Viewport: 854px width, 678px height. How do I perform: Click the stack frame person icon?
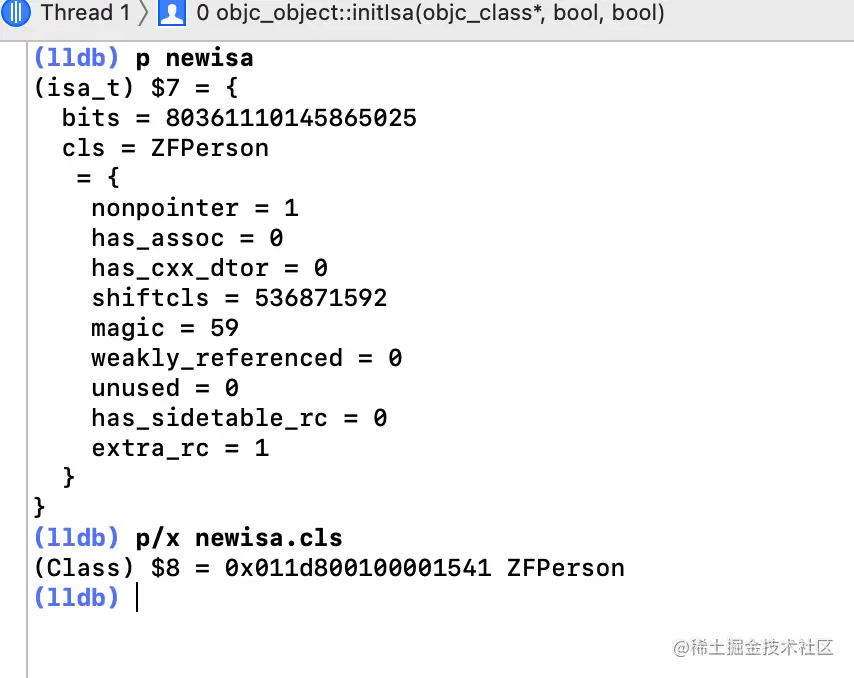click(172, 13)
